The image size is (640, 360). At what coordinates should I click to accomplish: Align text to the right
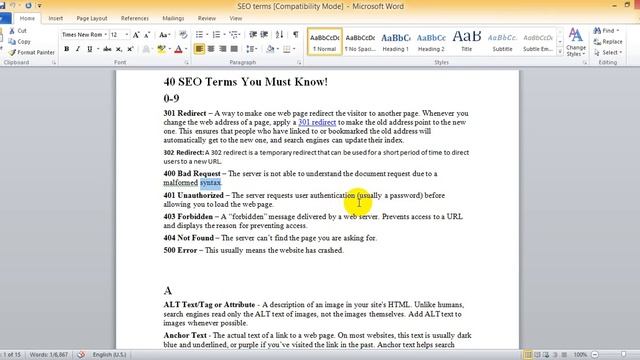[222, 49]
